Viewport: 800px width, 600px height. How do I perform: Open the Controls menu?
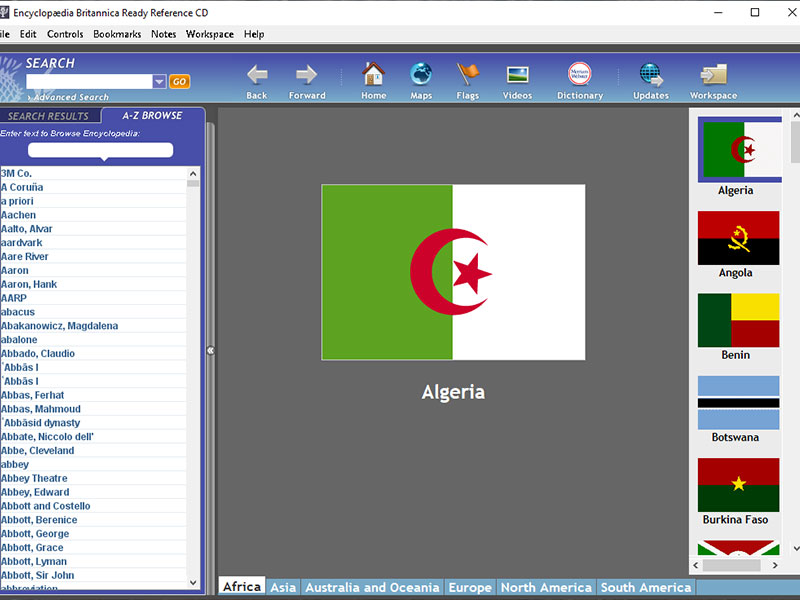click(65, 34)
